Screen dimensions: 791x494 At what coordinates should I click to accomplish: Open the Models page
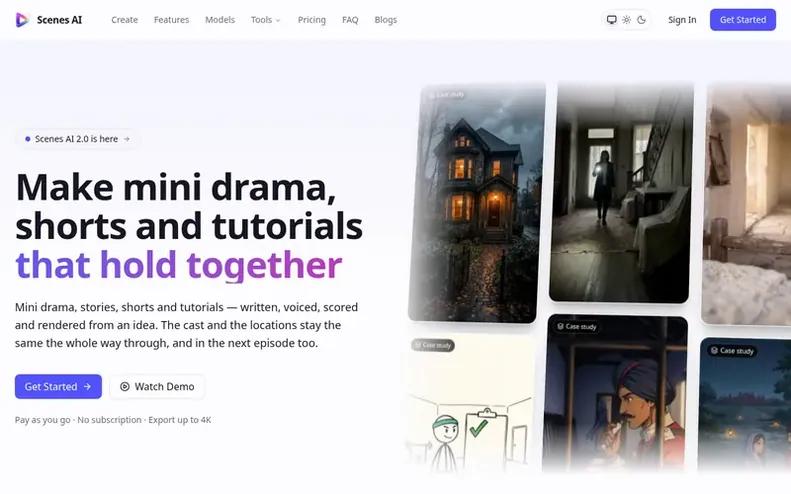tap(220, 20)
